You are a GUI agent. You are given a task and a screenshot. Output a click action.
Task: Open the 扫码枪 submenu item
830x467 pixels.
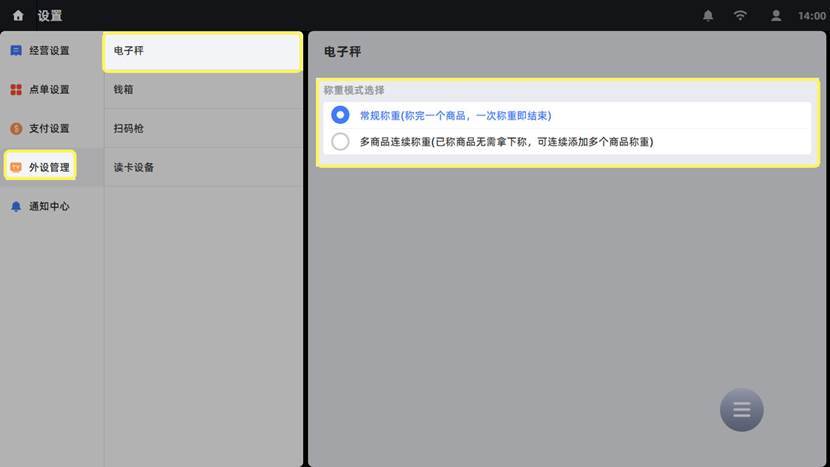pyautogui.click(x=203, y=128)
